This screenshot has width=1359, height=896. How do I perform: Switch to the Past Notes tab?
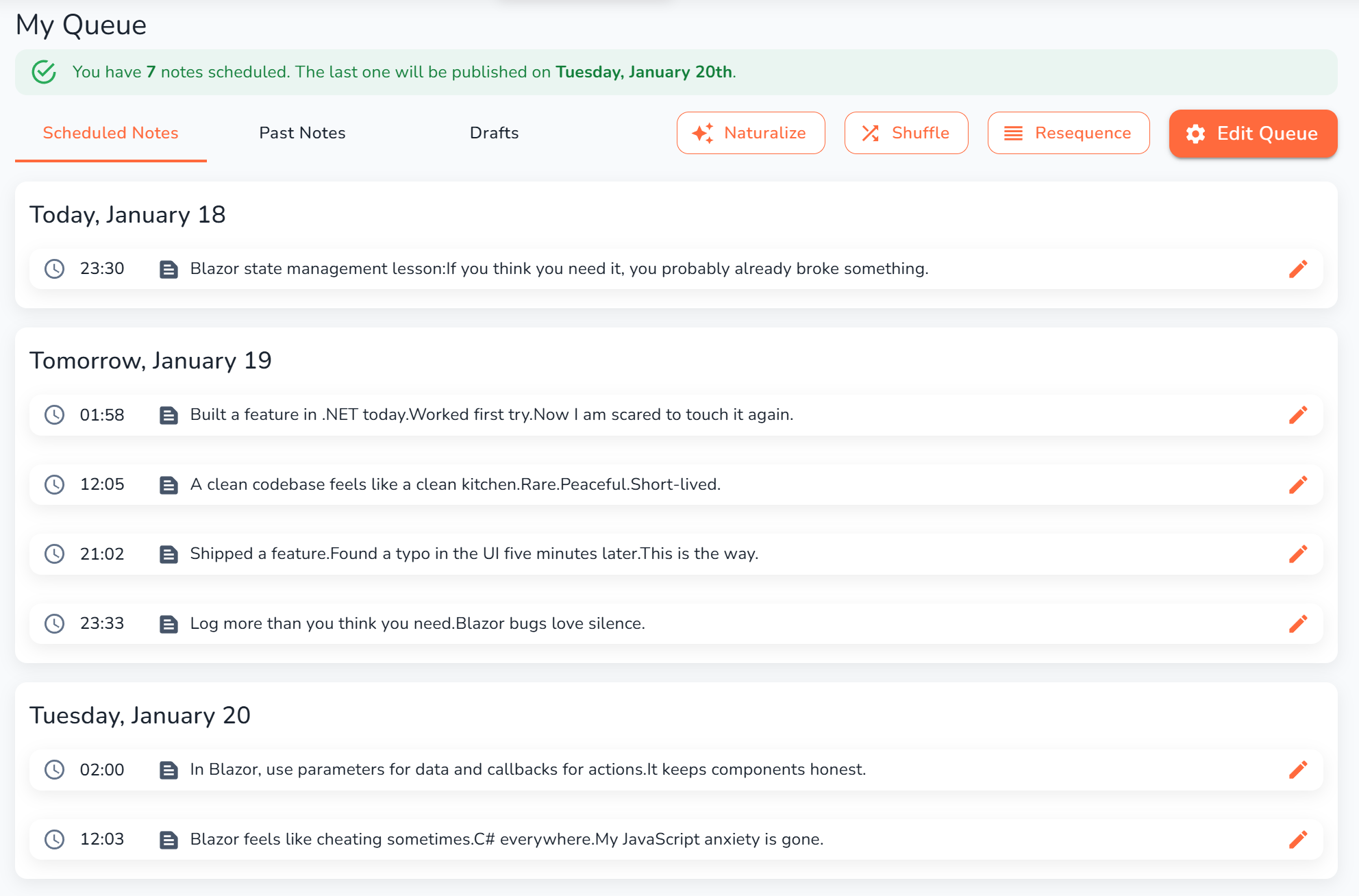[x=302, y=133]
